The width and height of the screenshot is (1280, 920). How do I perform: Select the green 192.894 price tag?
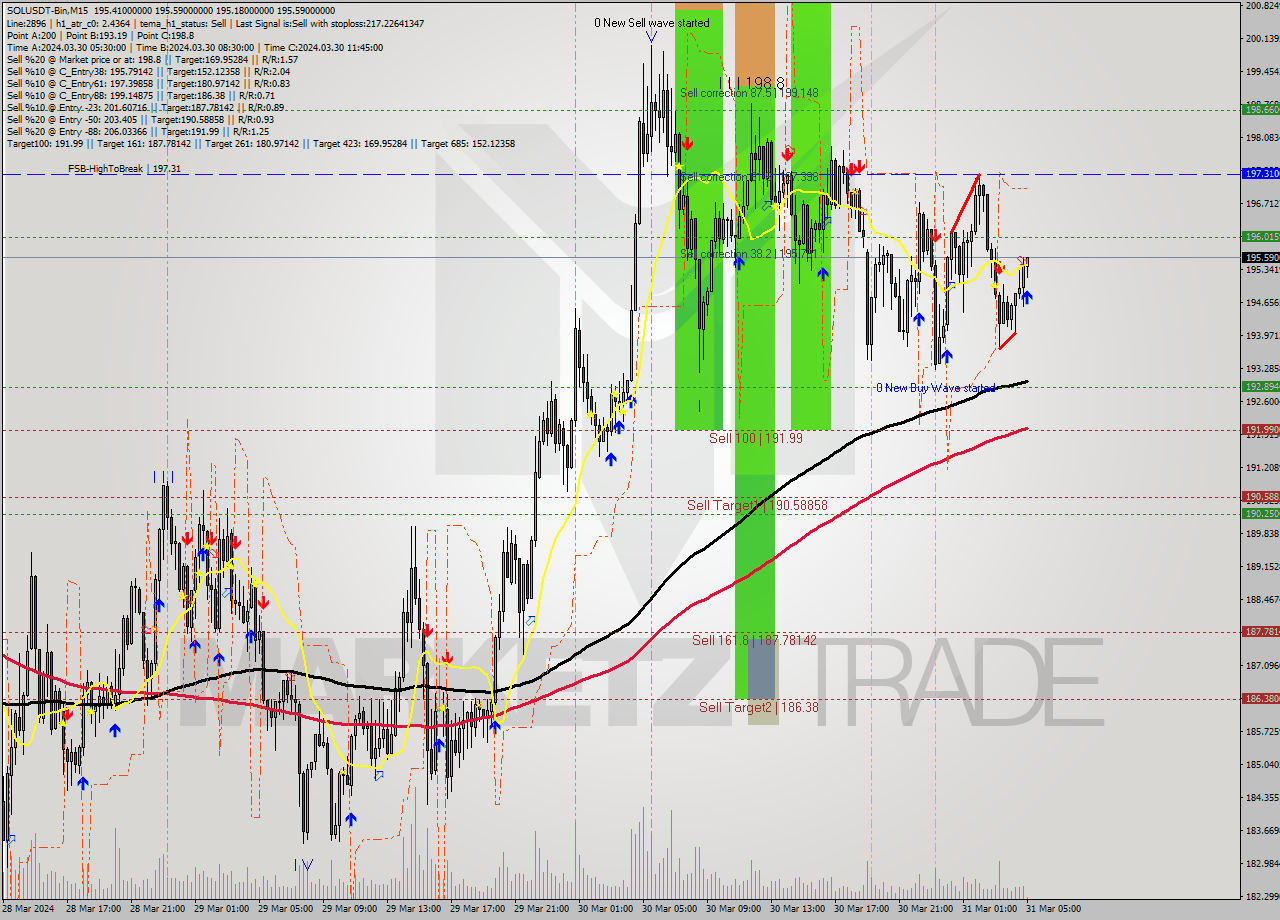[x=1260, y=386]
